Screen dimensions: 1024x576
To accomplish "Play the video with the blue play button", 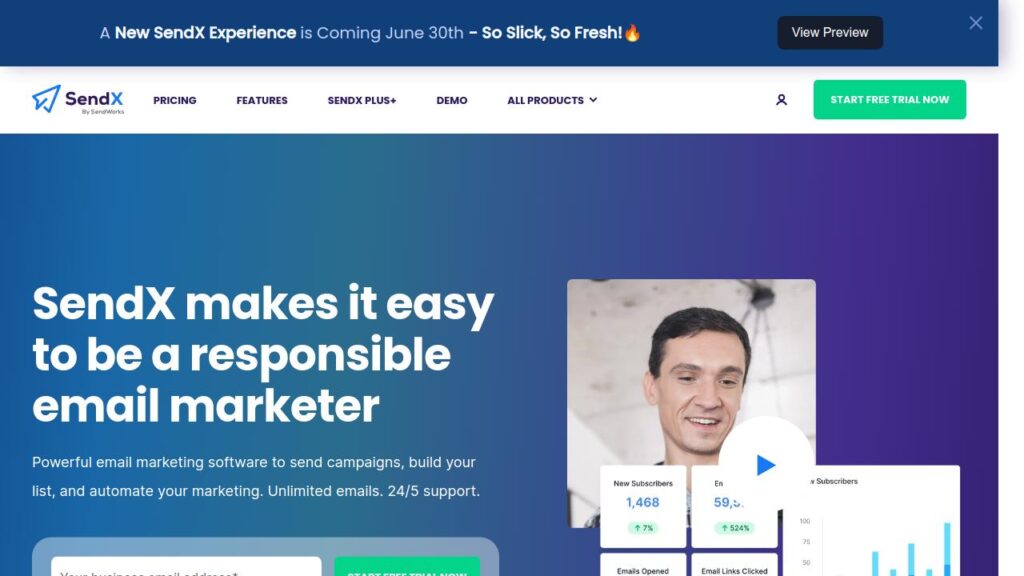I will click(x=765, y=465).
